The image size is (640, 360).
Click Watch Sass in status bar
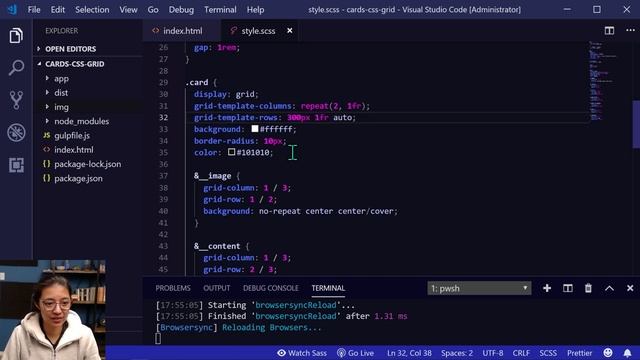tap(302, 353)
